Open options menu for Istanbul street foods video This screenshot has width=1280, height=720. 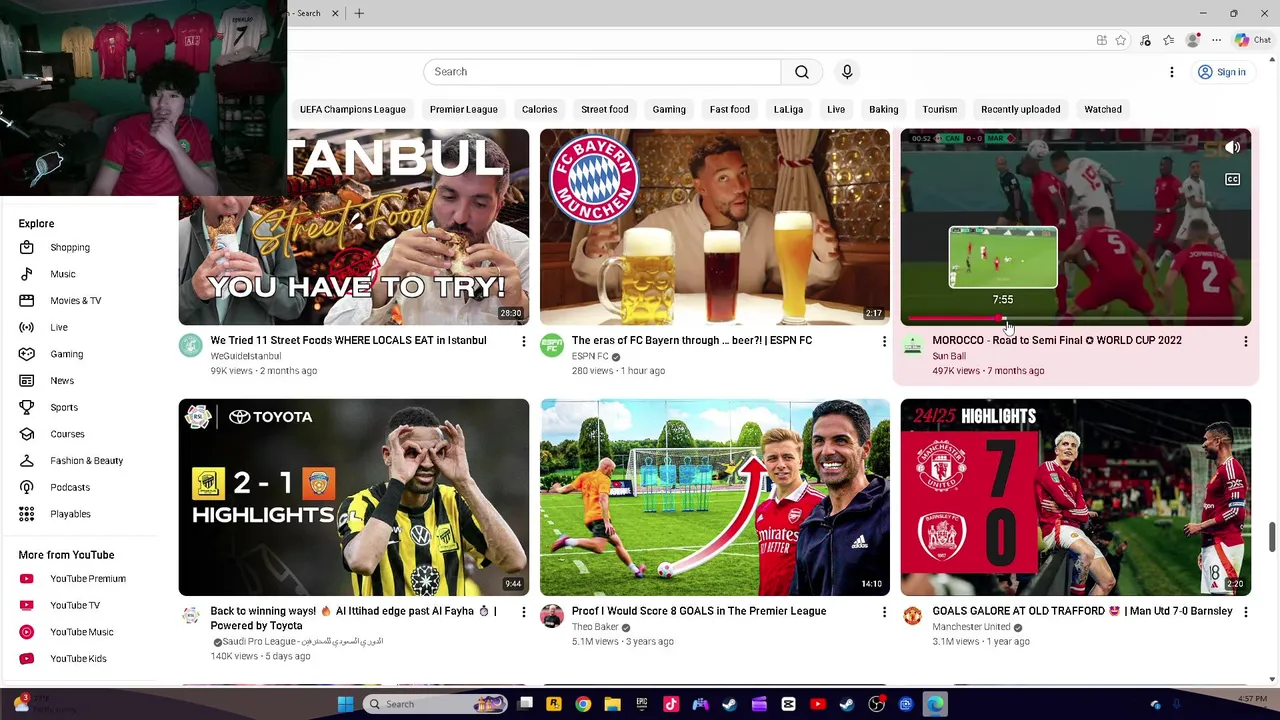coord(523,342)
